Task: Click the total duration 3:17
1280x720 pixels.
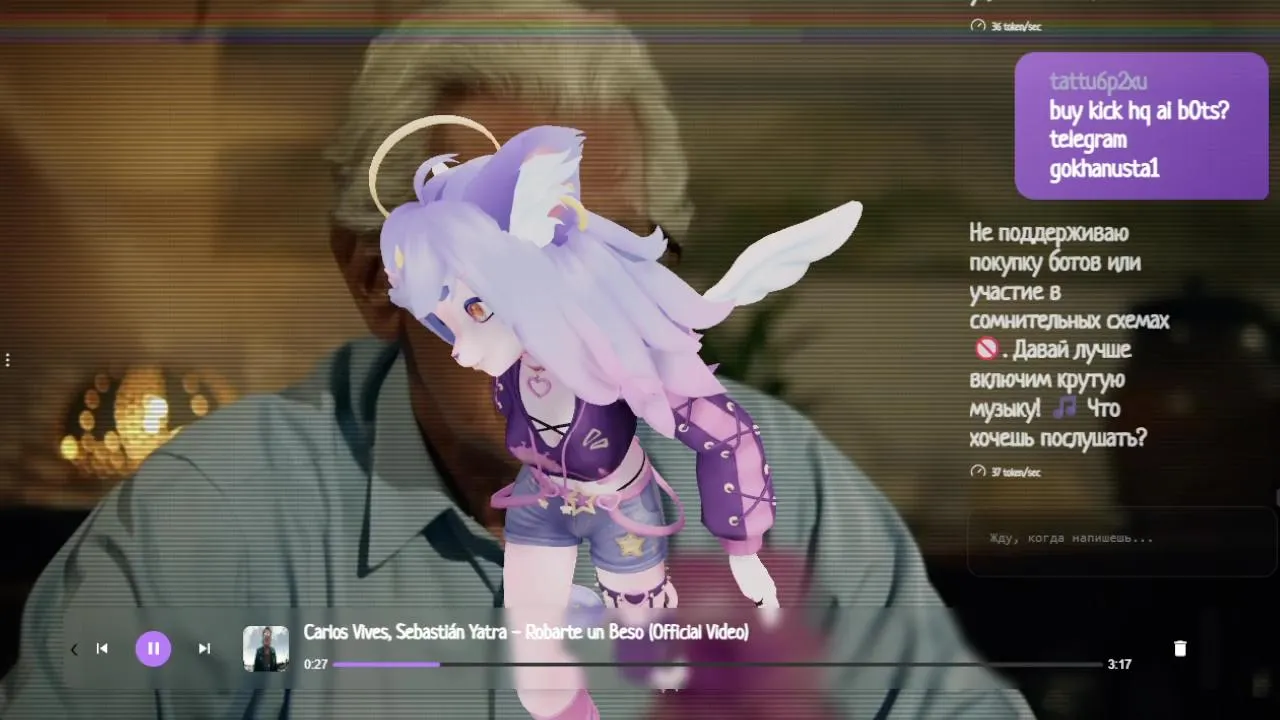Action: pyautogui.click(x=1119, y=664)
